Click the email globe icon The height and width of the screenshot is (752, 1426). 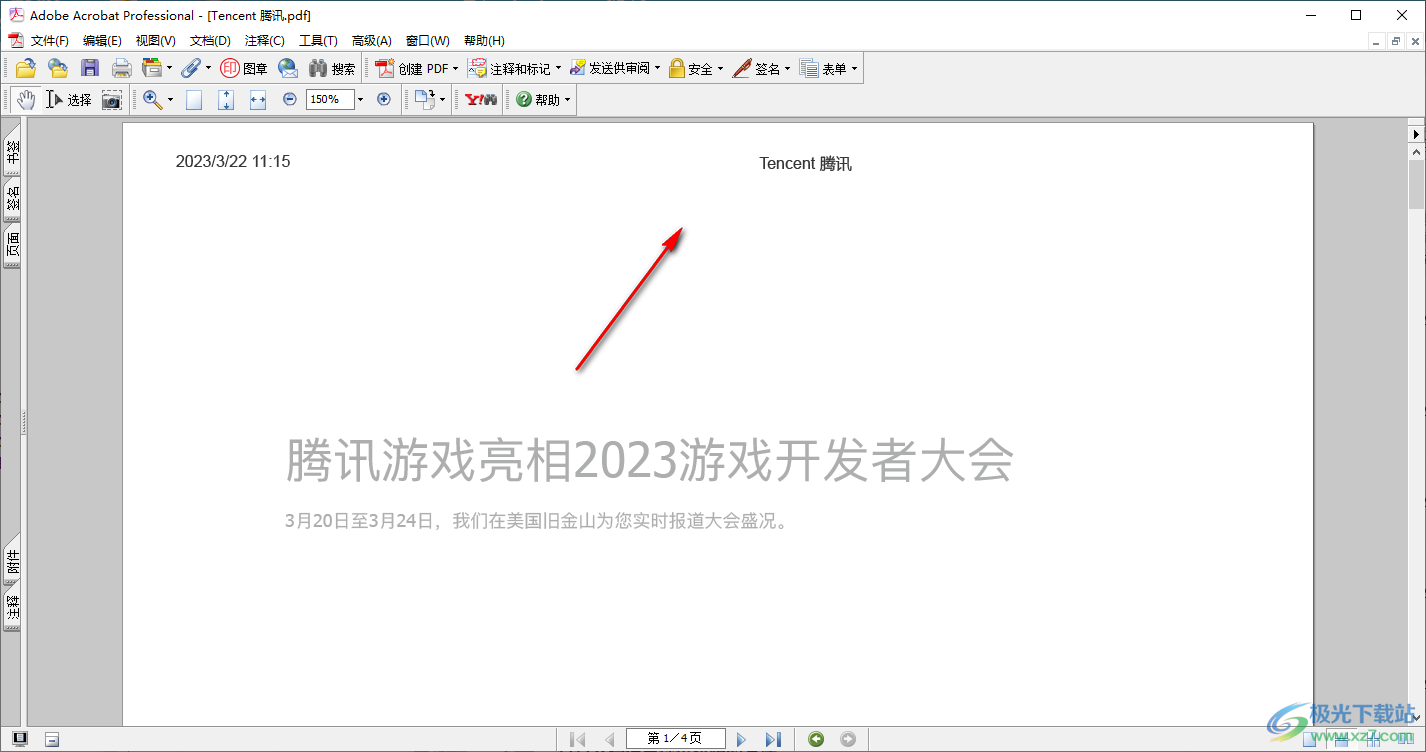288,68
